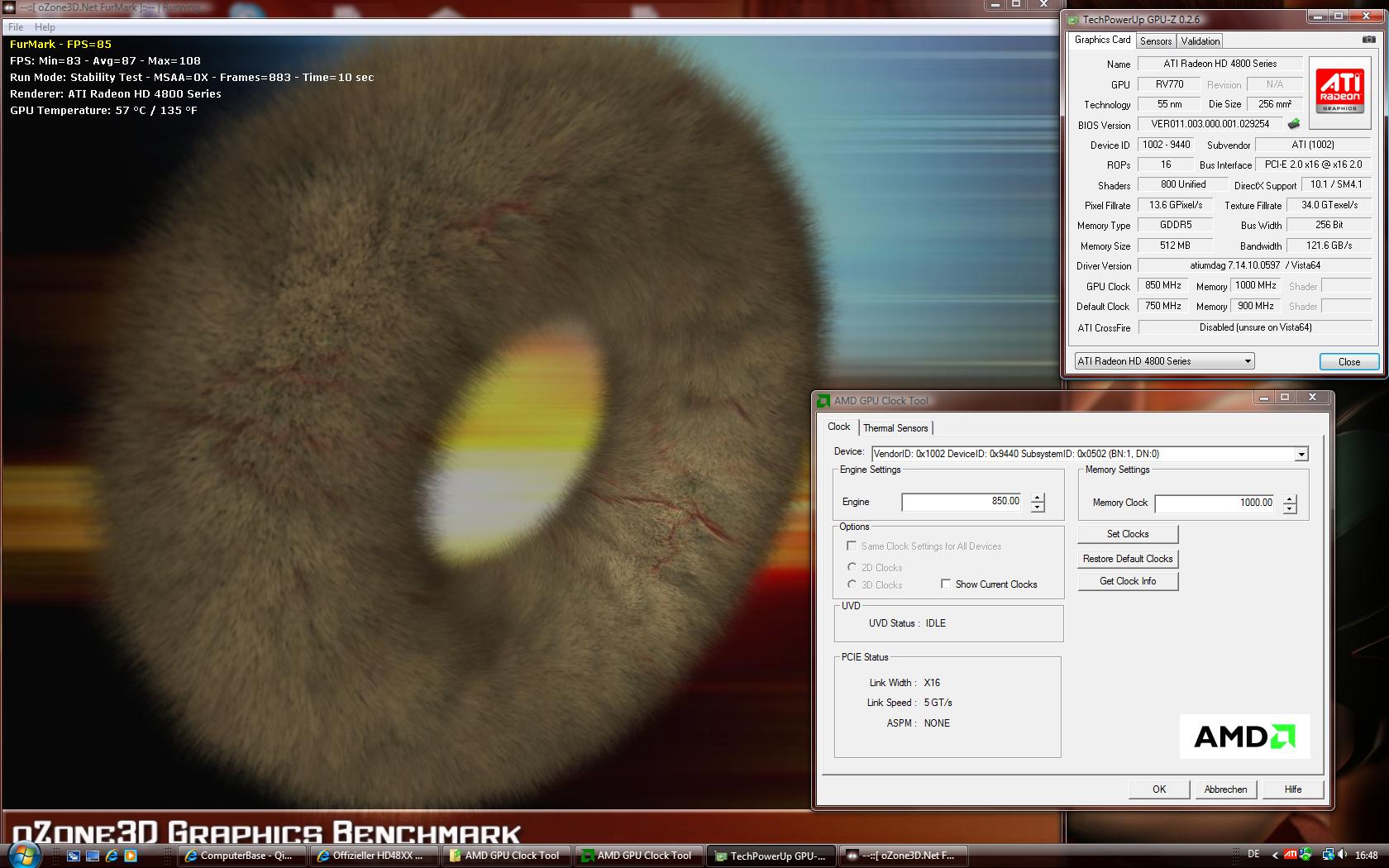
Task: Click the GPU-Z title bar app icon
Action: click(1072, 19)
